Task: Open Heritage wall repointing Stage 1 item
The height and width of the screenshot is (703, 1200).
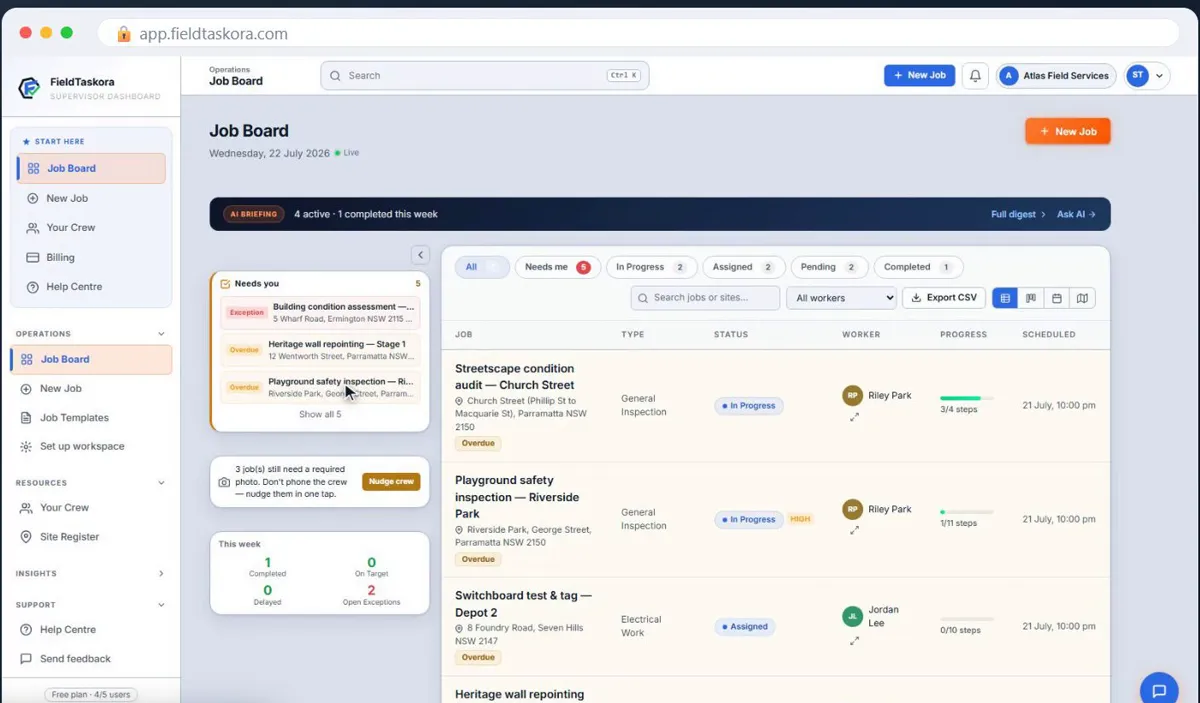Action: point(320,350)
